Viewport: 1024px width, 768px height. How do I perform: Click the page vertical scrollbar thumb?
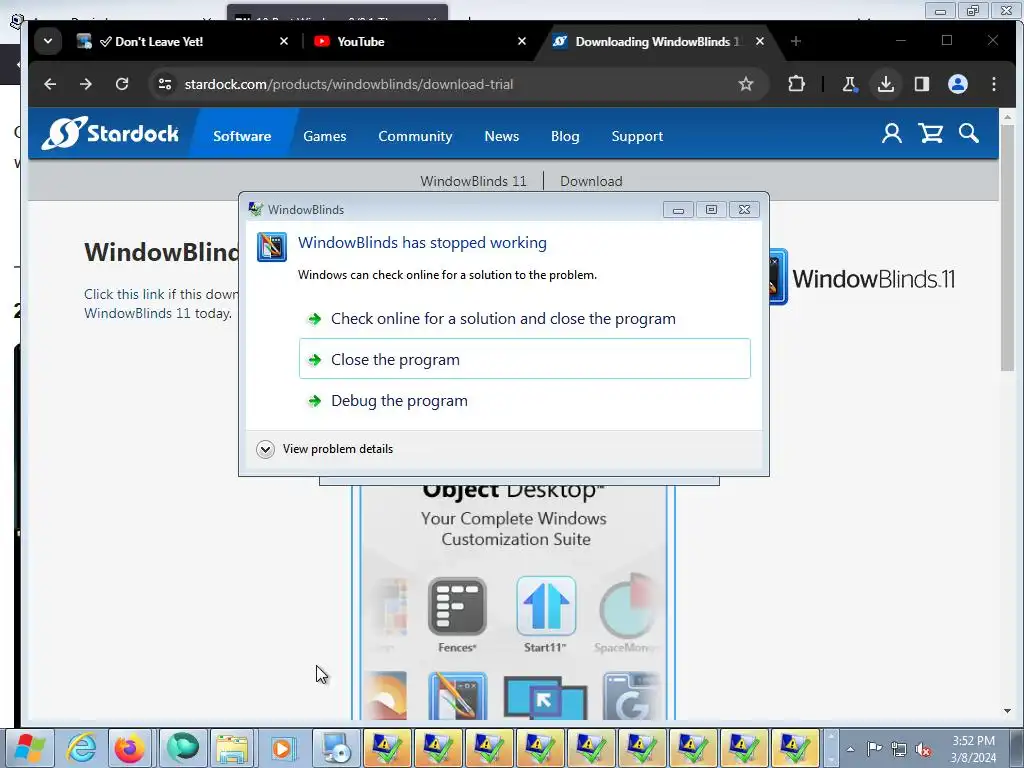click(x=1007, y=249)
